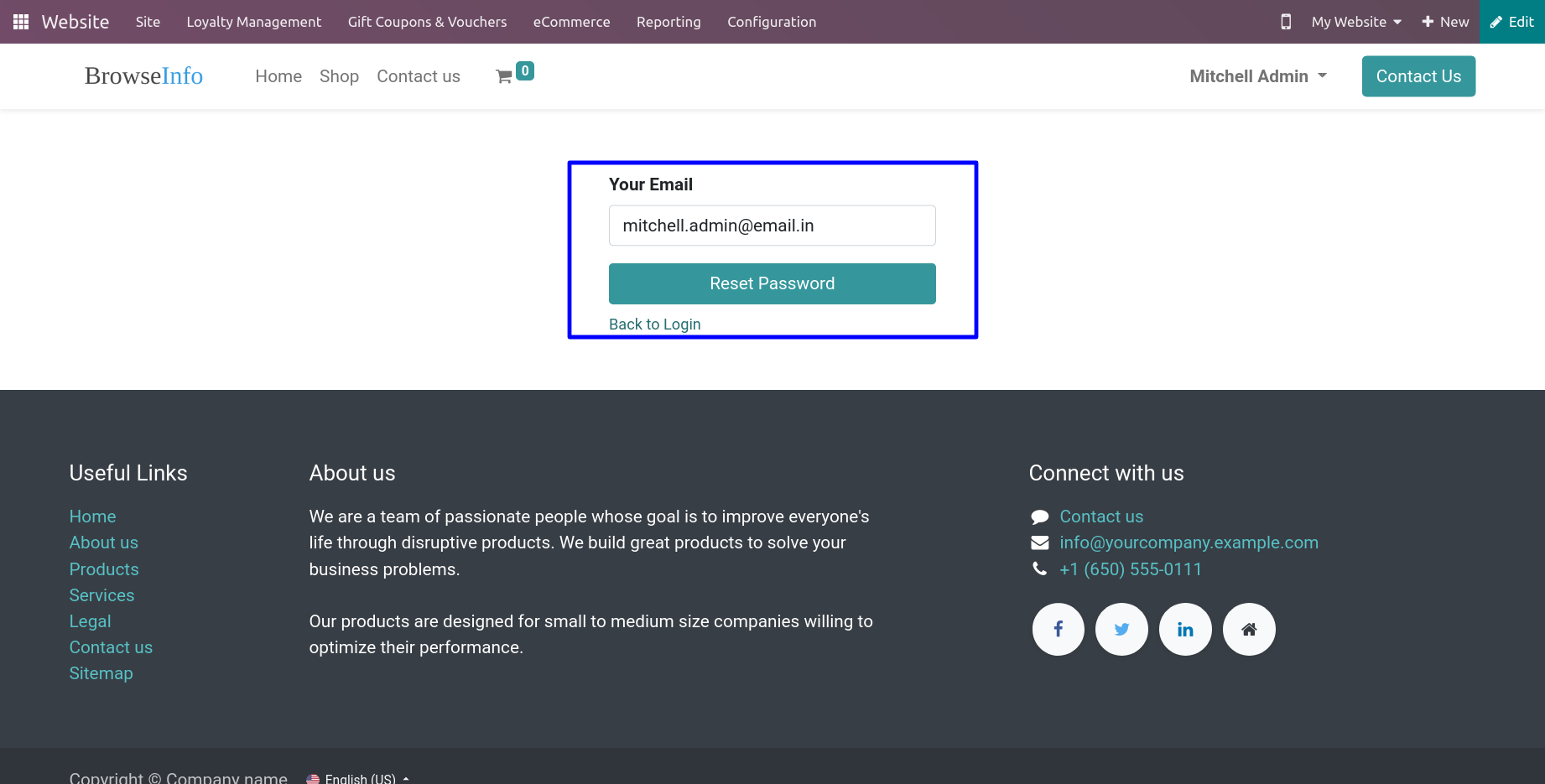Open the LinkedIn social icon
This screenshot has width=1545, height=784.
(x=1185, y=630)
